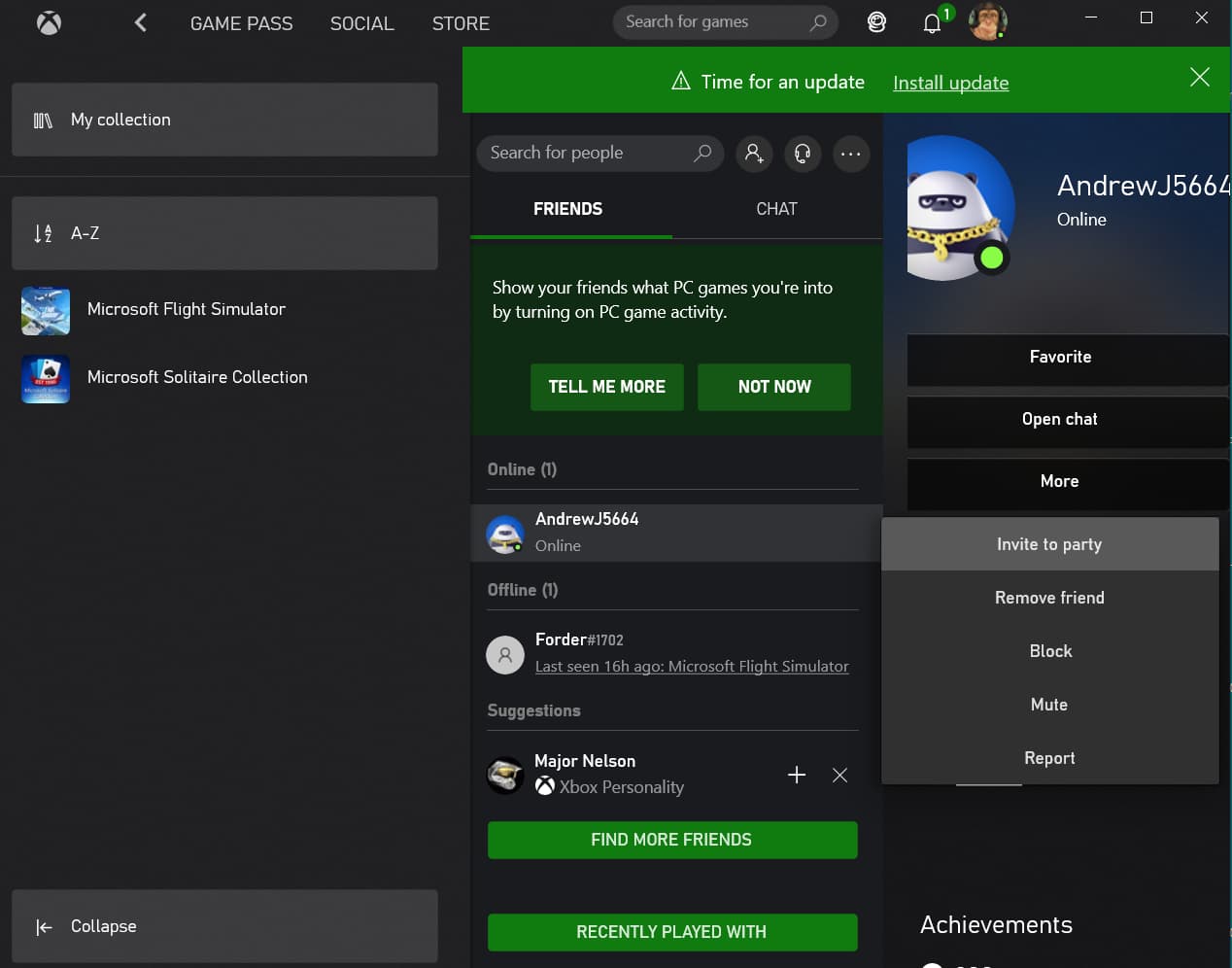Screen dimensions: 1232x968
Task: Add Major Nelson with the plus icon
Action: point(797,775)
